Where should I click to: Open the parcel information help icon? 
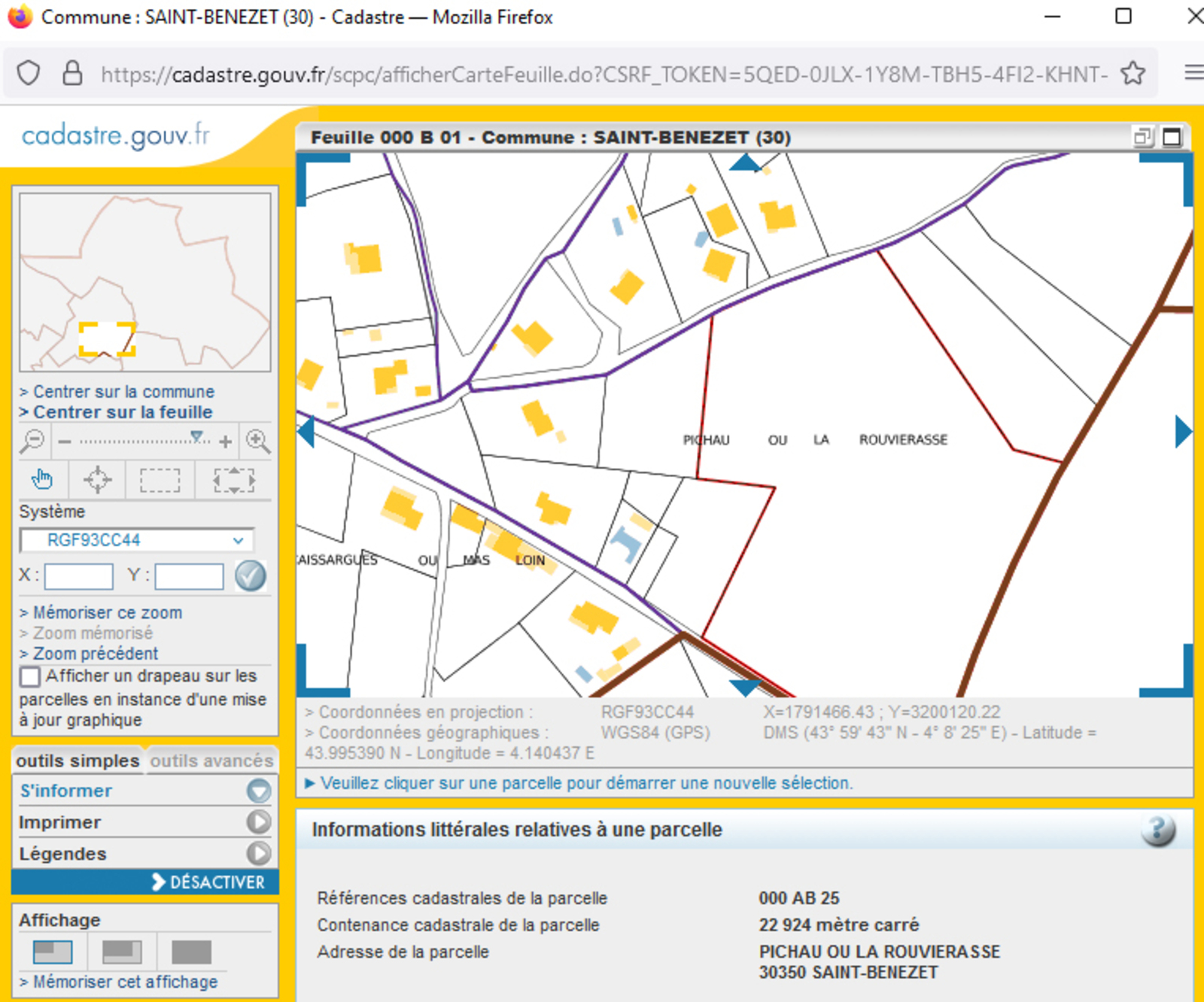click(1158, 830)
